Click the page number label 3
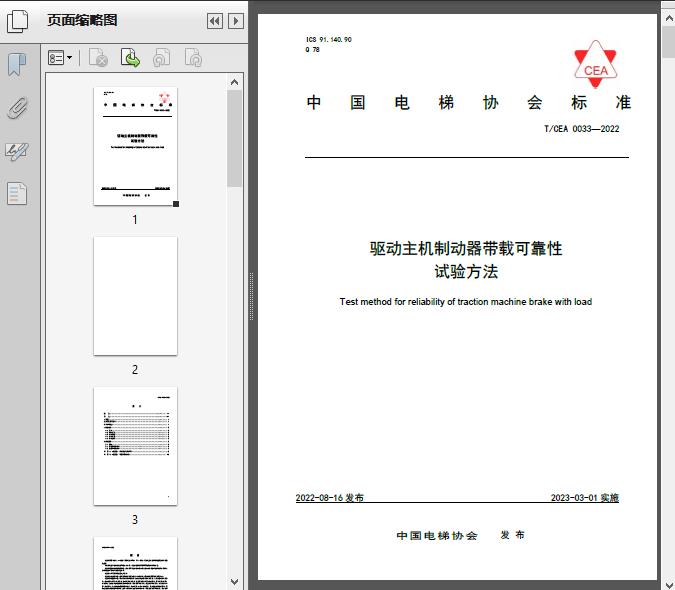Viewport: 675px width, 590px height. [x=135, y=519]
